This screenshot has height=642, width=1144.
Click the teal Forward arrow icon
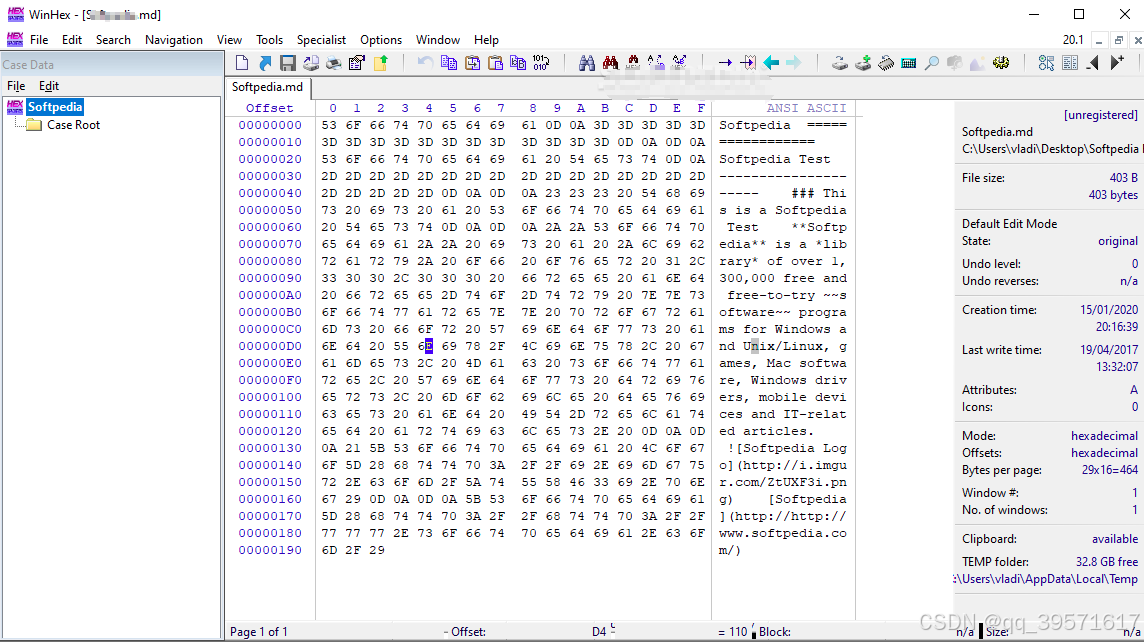point(794,63)
